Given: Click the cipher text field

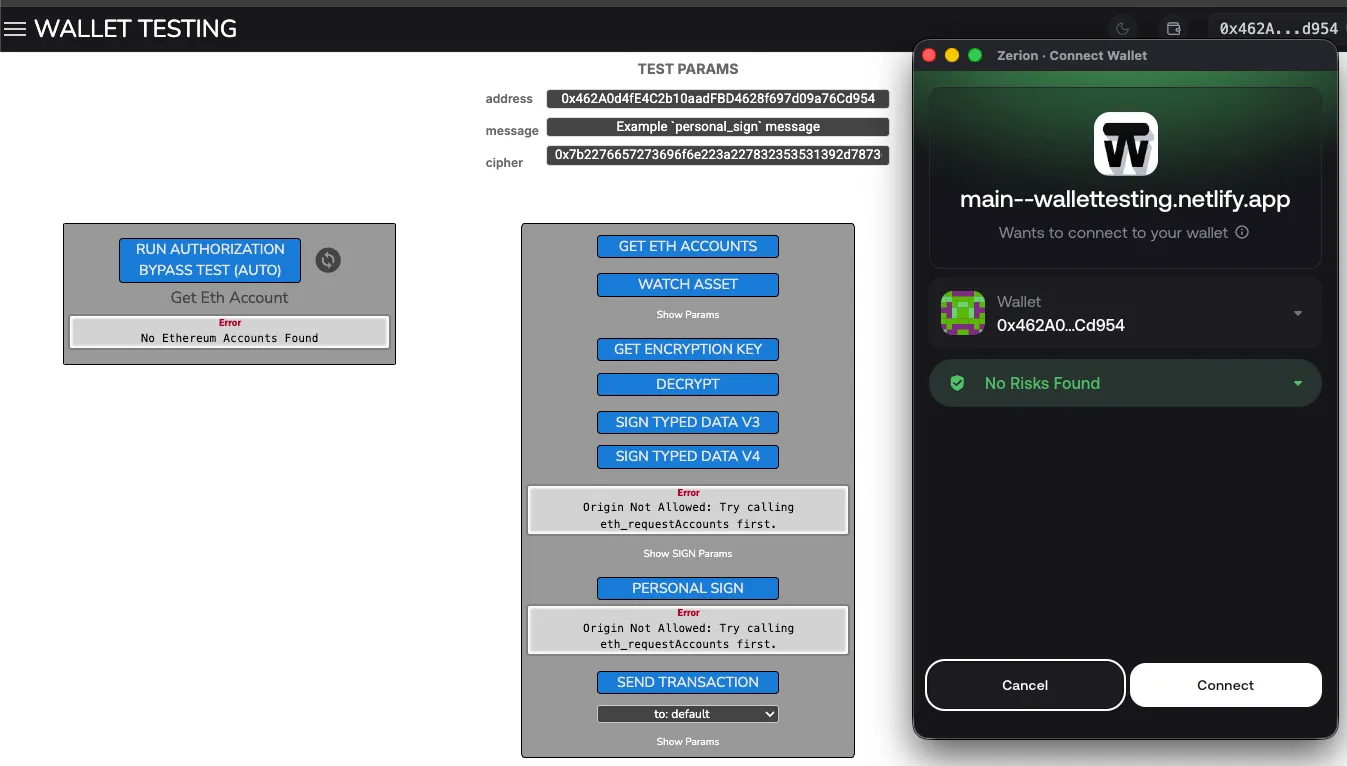Looking at the screenshot, I should click(717, 155).
